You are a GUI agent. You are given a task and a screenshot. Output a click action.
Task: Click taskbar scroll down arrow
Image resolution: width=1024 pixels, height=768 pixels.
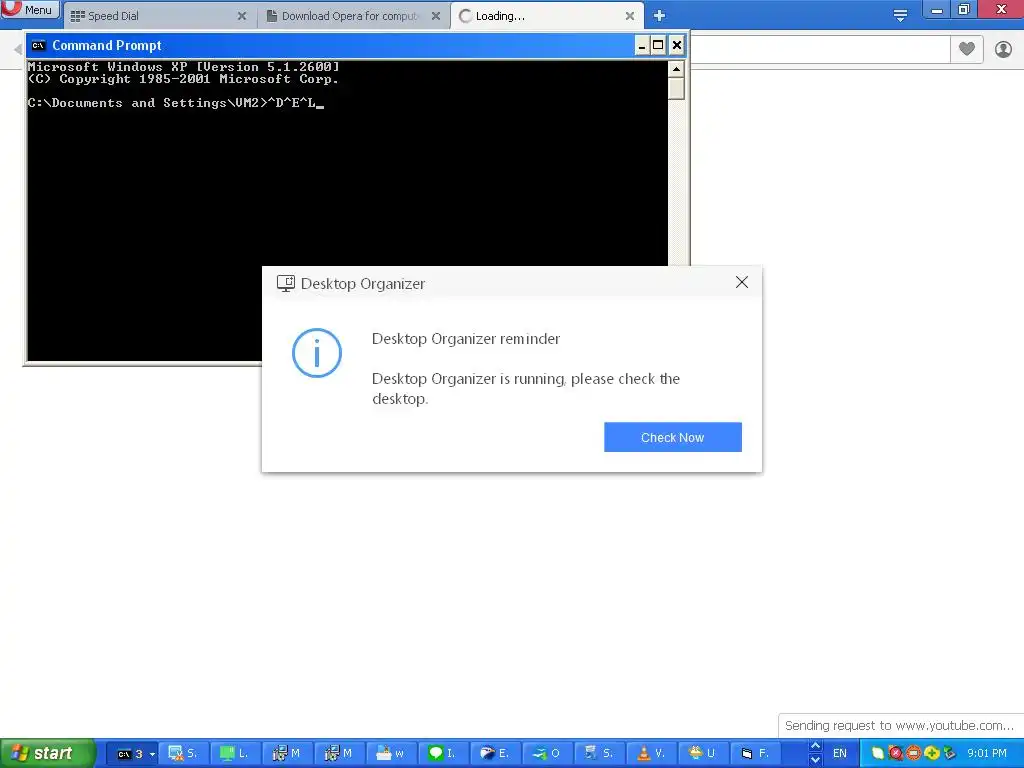[x=815, y=760]
